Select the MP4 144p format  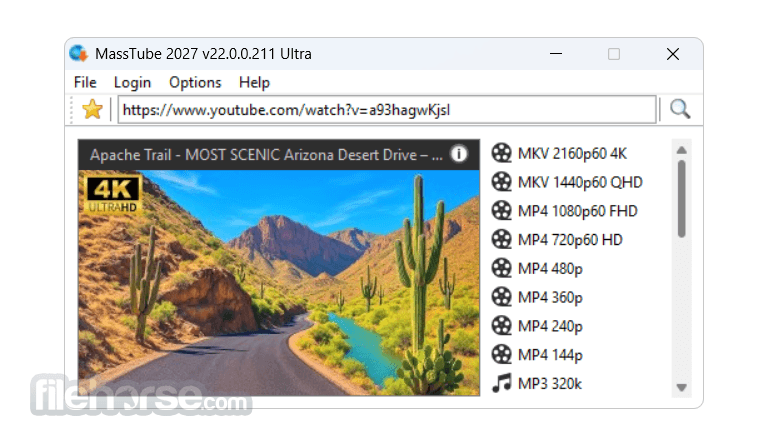(x=550, y=355)
